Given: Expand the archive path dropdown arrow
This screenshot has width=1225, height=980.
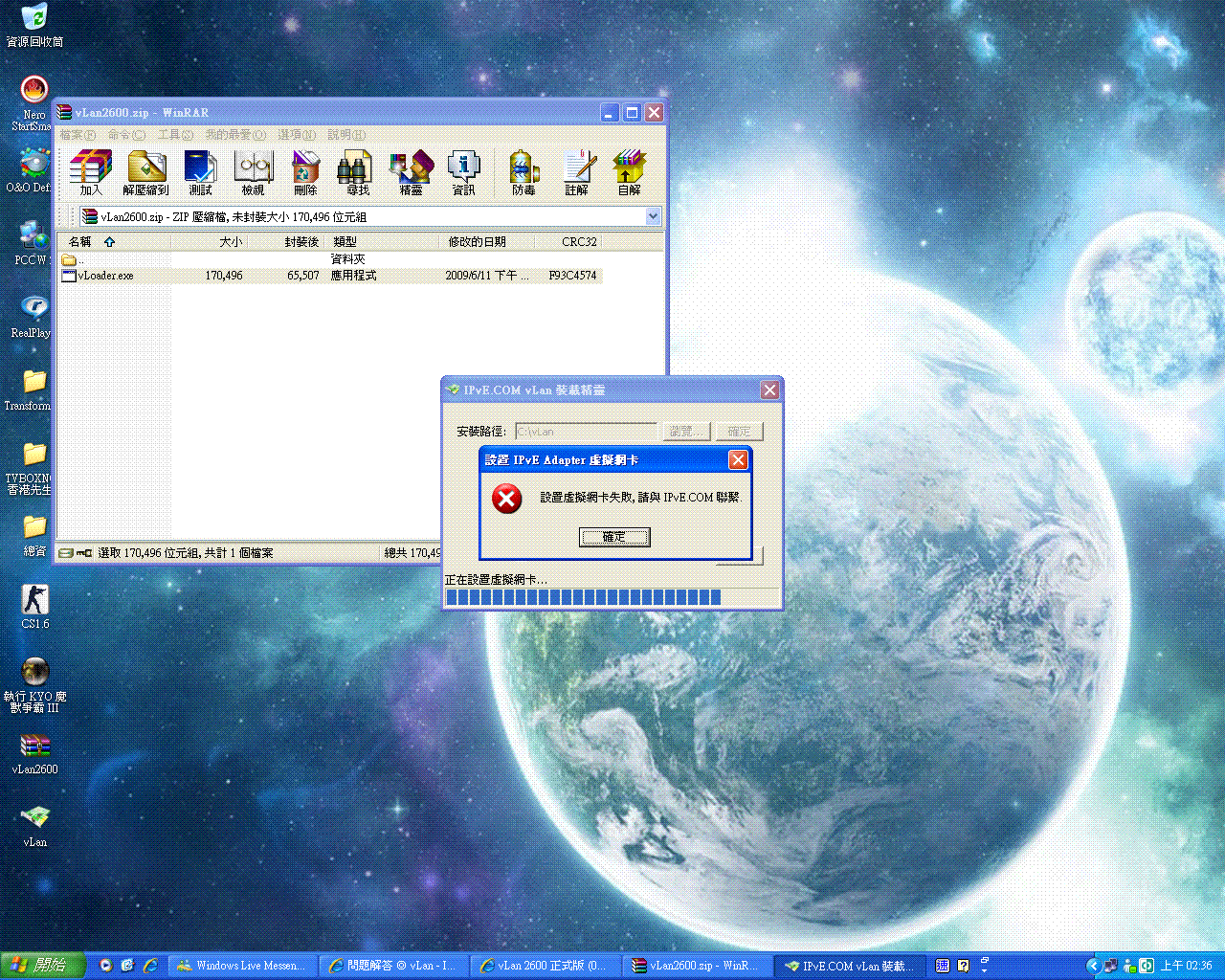Looking at the screenshot, I should [x=653, y=216].
